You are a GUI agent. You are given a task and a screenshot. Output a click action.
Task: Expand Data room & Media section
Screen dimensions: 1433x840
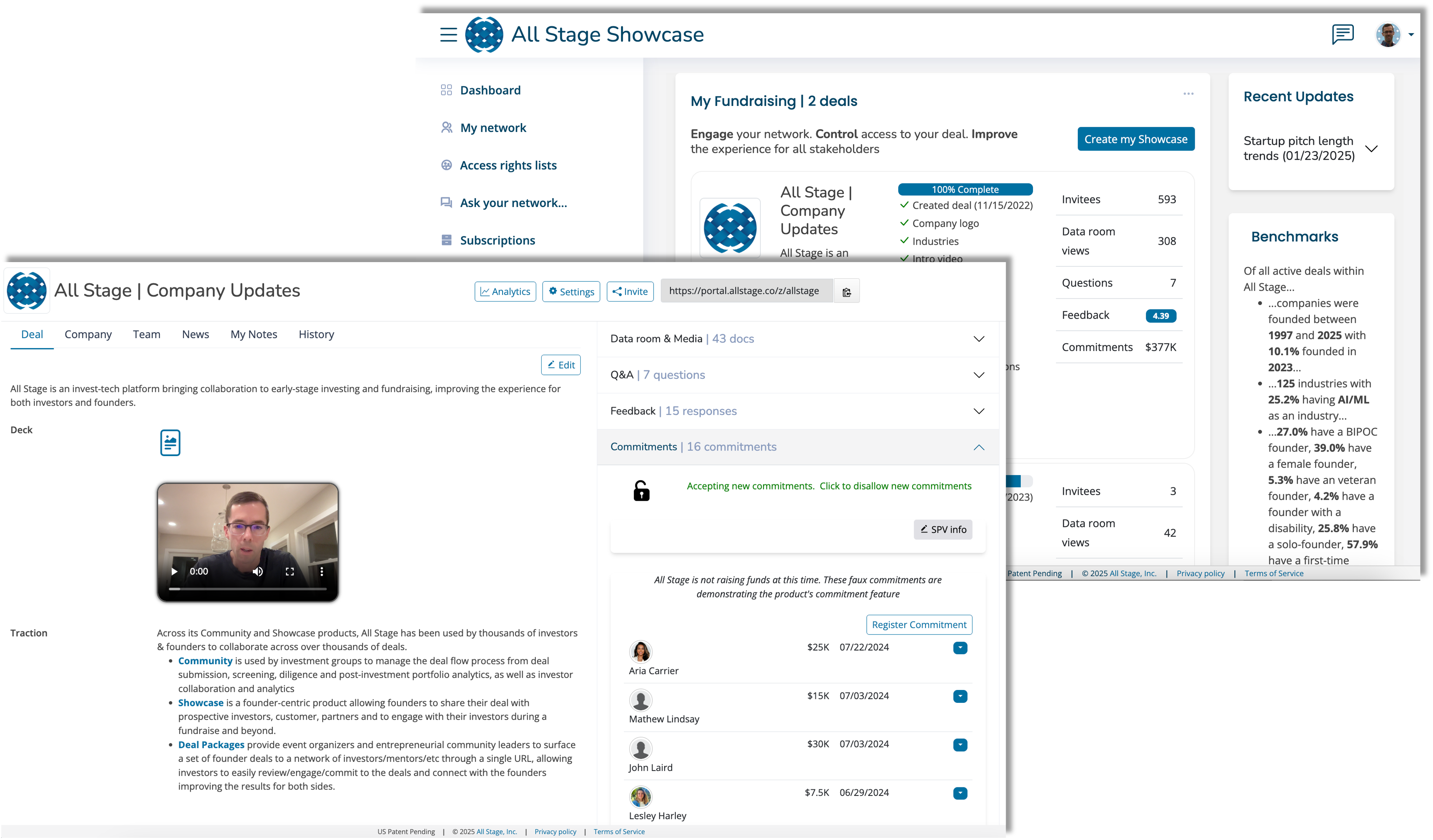point(798,339)
